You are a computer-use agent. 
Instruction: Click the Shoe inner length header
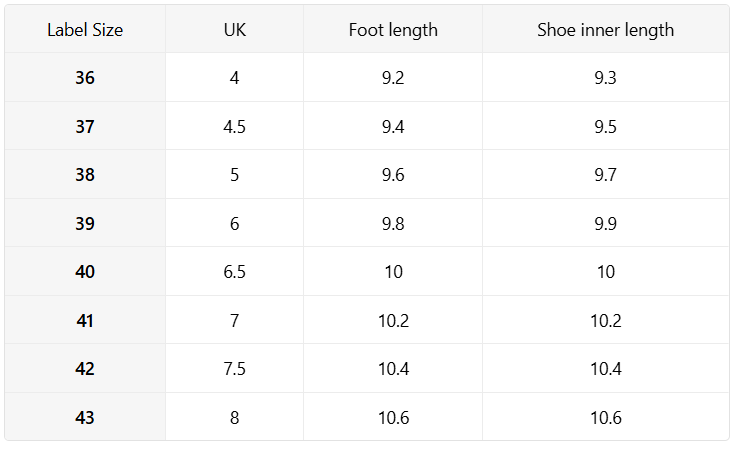(605, 29)
